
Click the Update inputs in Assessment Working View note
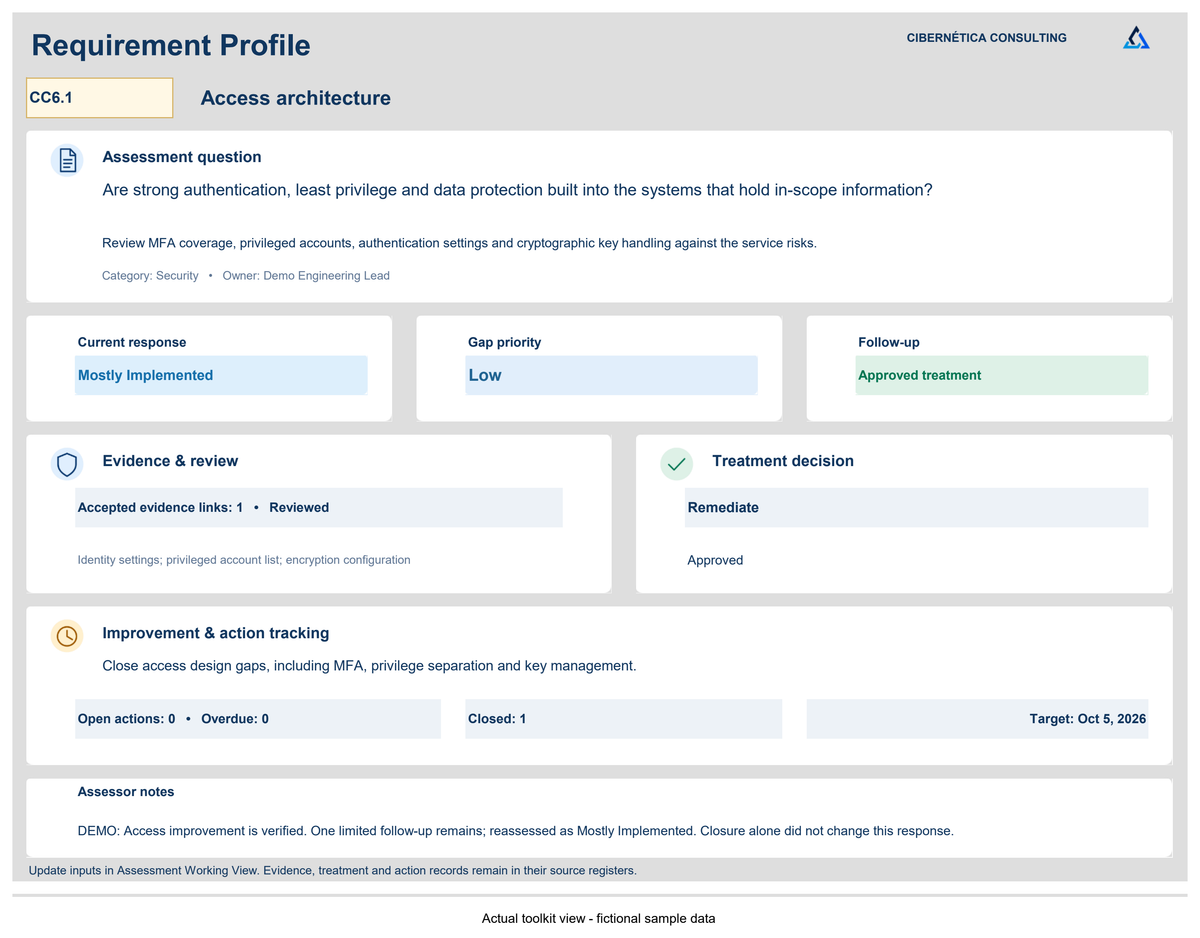[333, 870]
